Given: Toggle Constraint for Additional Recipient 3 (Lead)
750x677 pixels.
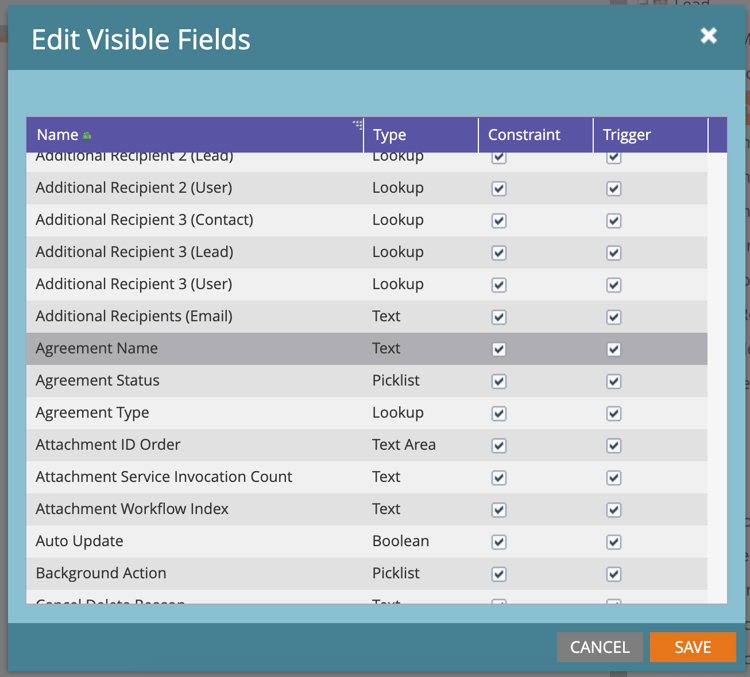Looking at the screenshot, I should point(499,253).
